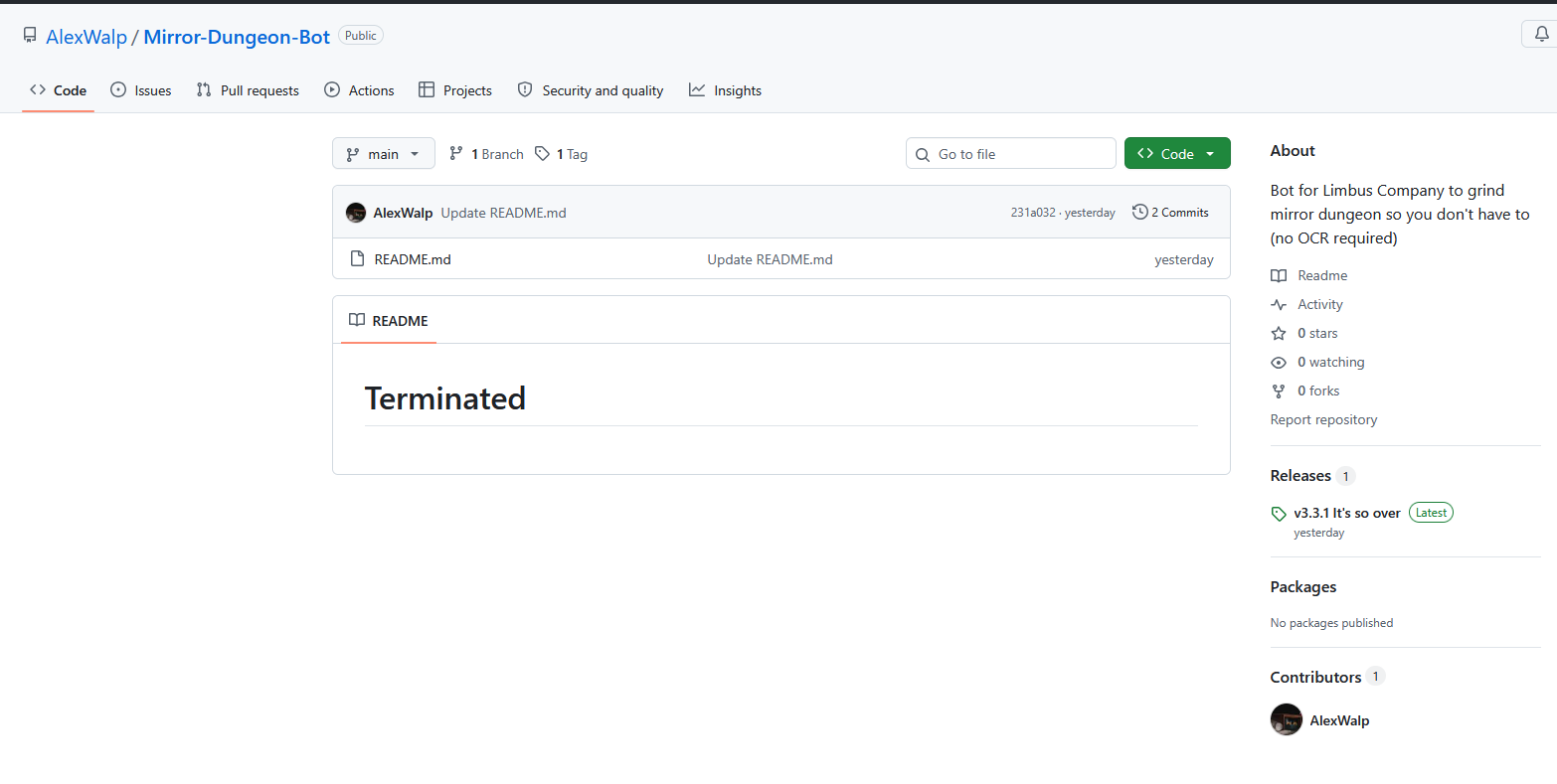Open the Packages heading link
The width and height of the screenshot is (1557, 784).
[x=1303, y=587]
